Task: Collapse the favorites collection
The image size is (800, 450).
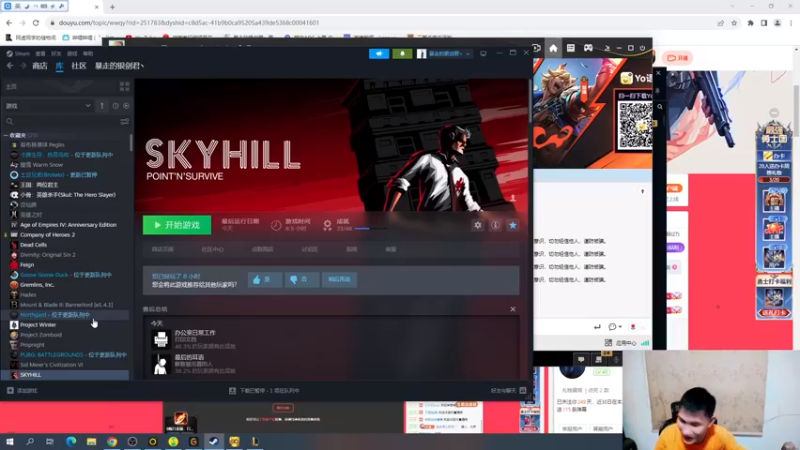Action: (x=6, y=135)
